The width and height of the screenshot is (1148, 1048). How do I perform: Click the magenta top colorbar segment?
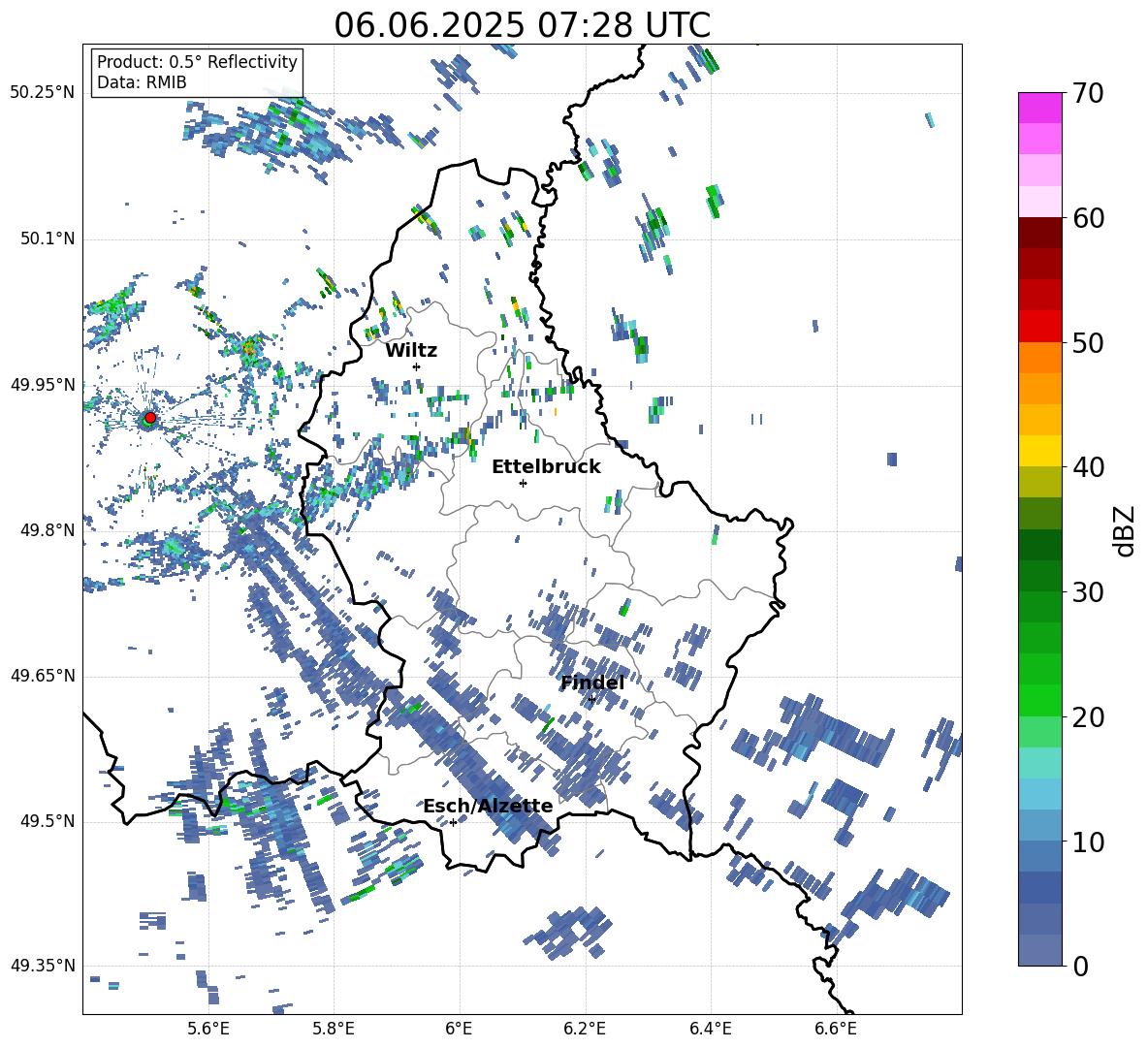click(1039, 109)
